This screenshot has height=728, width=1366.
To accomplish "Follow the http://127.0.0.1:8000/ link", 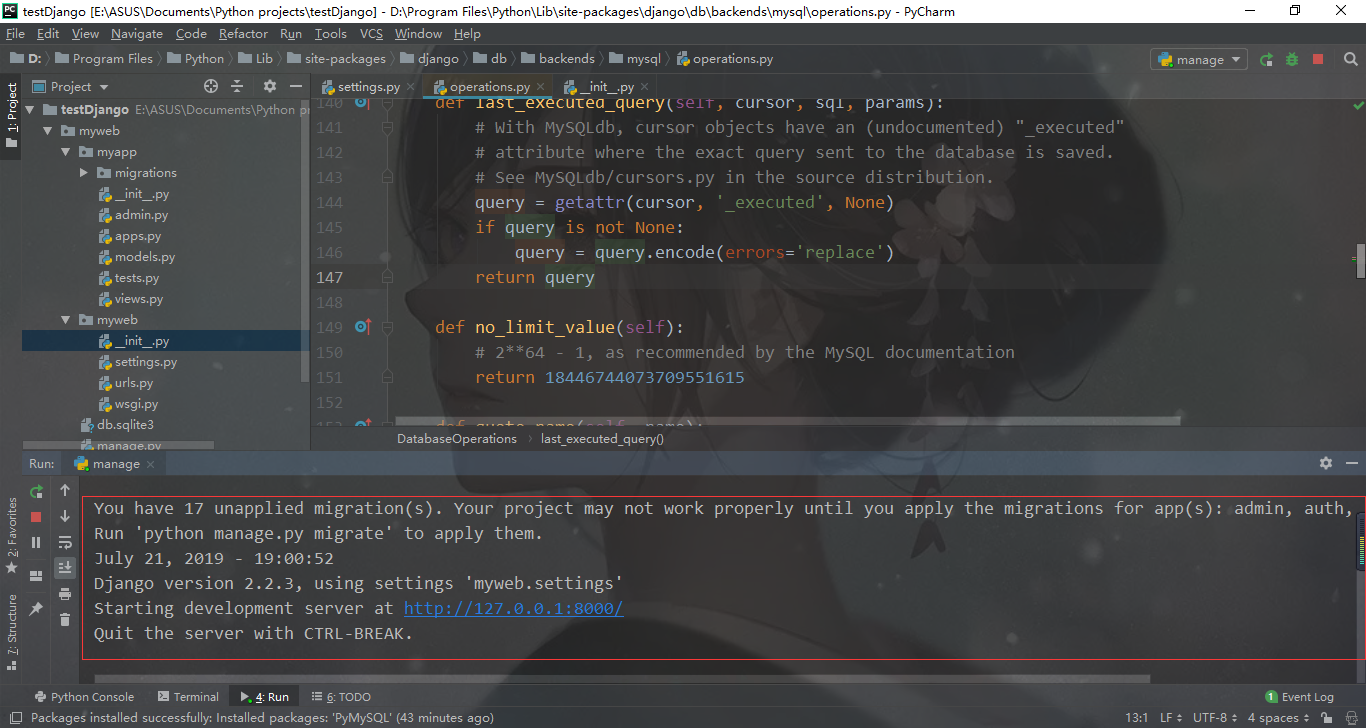I will point(513,608).
